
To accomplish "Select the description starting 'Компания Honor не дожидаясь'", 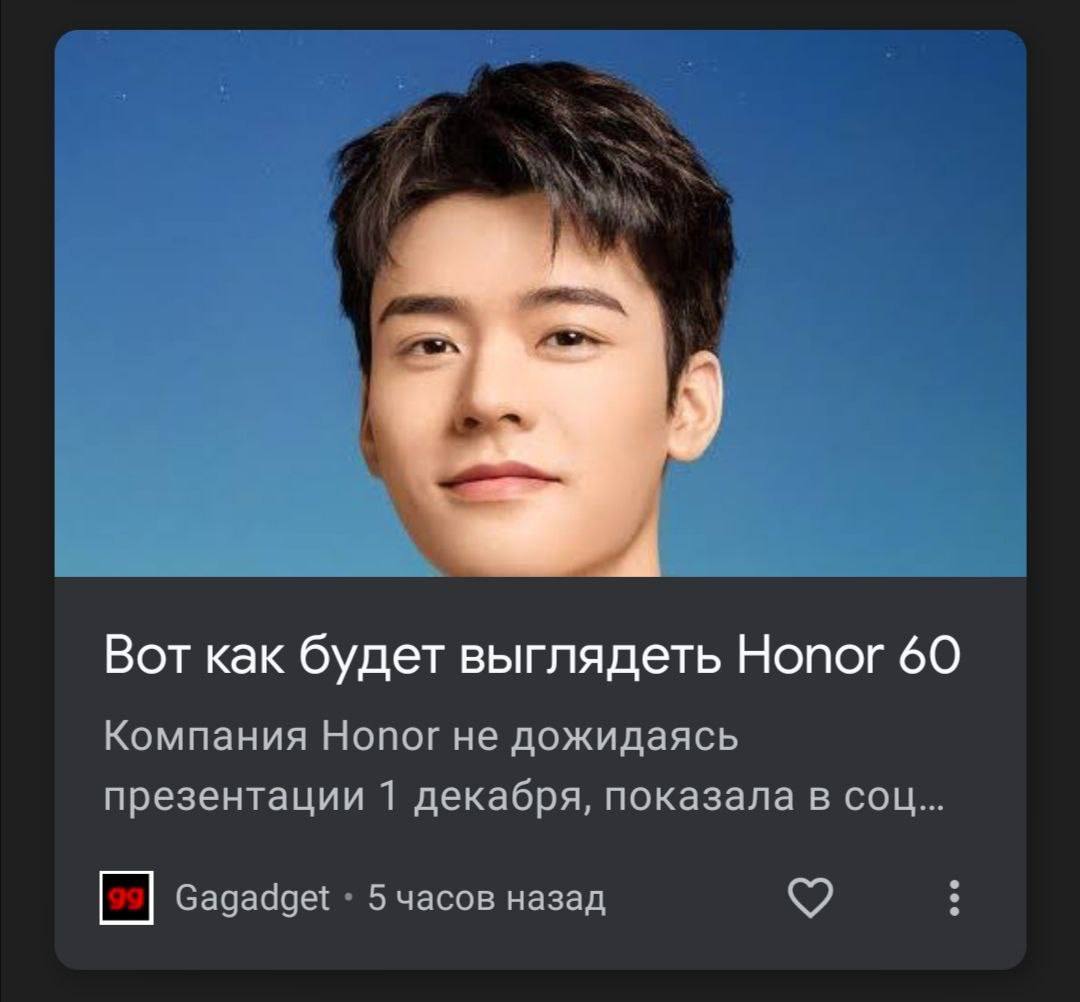I will [x=523, y=766].
